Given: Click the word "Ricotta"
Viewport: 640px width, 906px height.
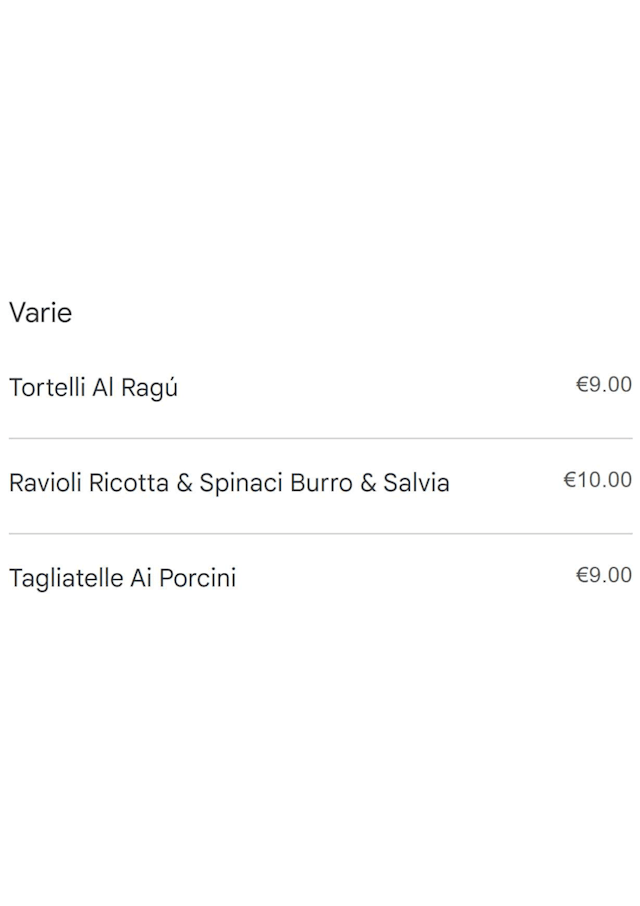Looking at the screenshot, I should [129, 483].
